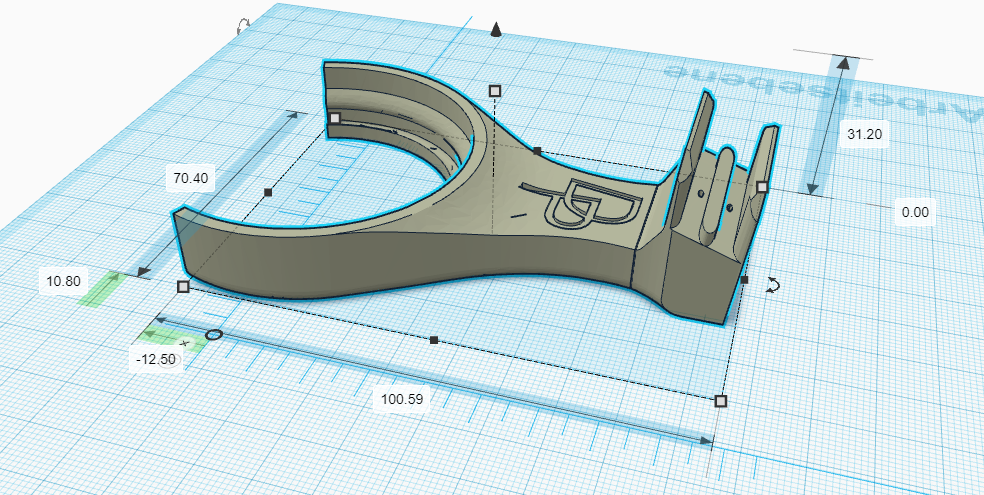Click the black midpoint handle on the back dashed edge
This screenshot has width=984, height=495.
click(x=537, y=151)
